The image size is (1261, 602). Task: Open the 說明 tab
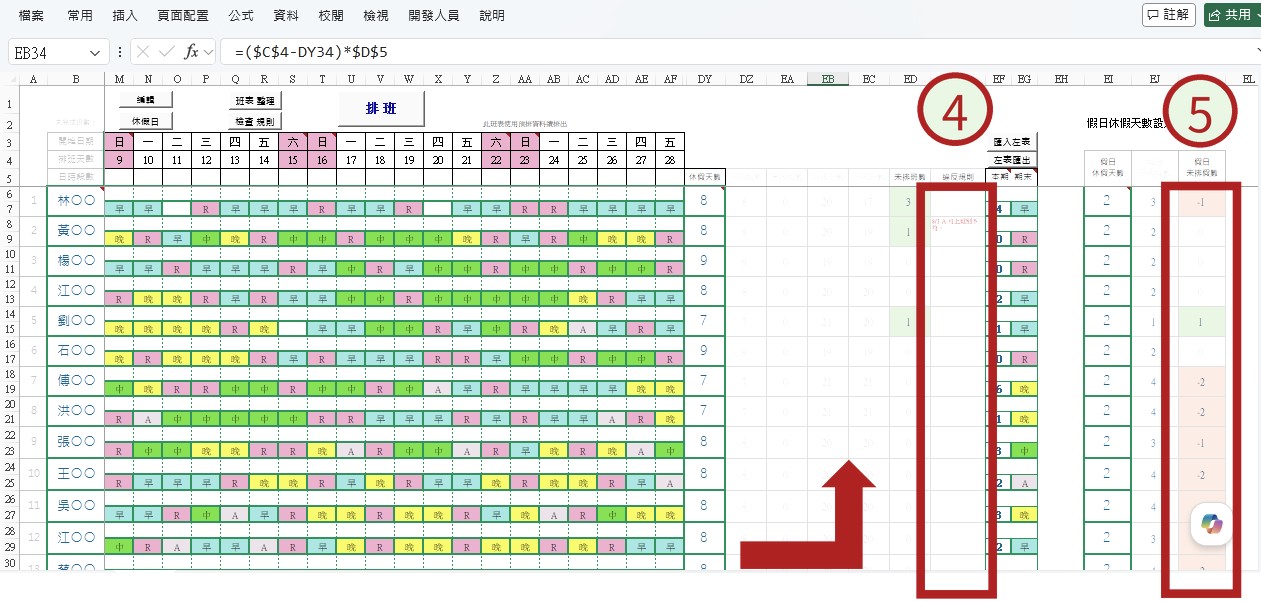pyautogui.click(x=492, y=16)
